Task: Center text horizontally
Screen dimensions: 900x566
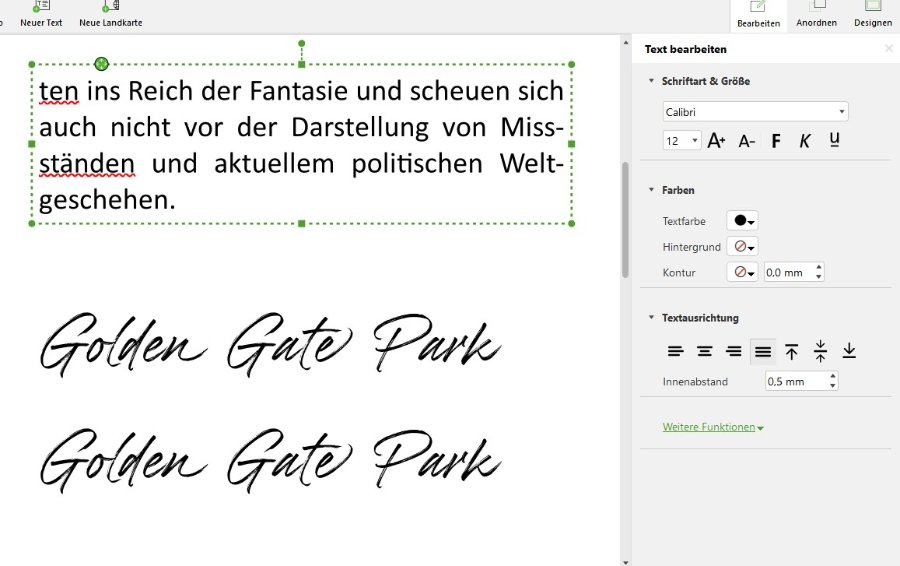Action: [704, 351]
